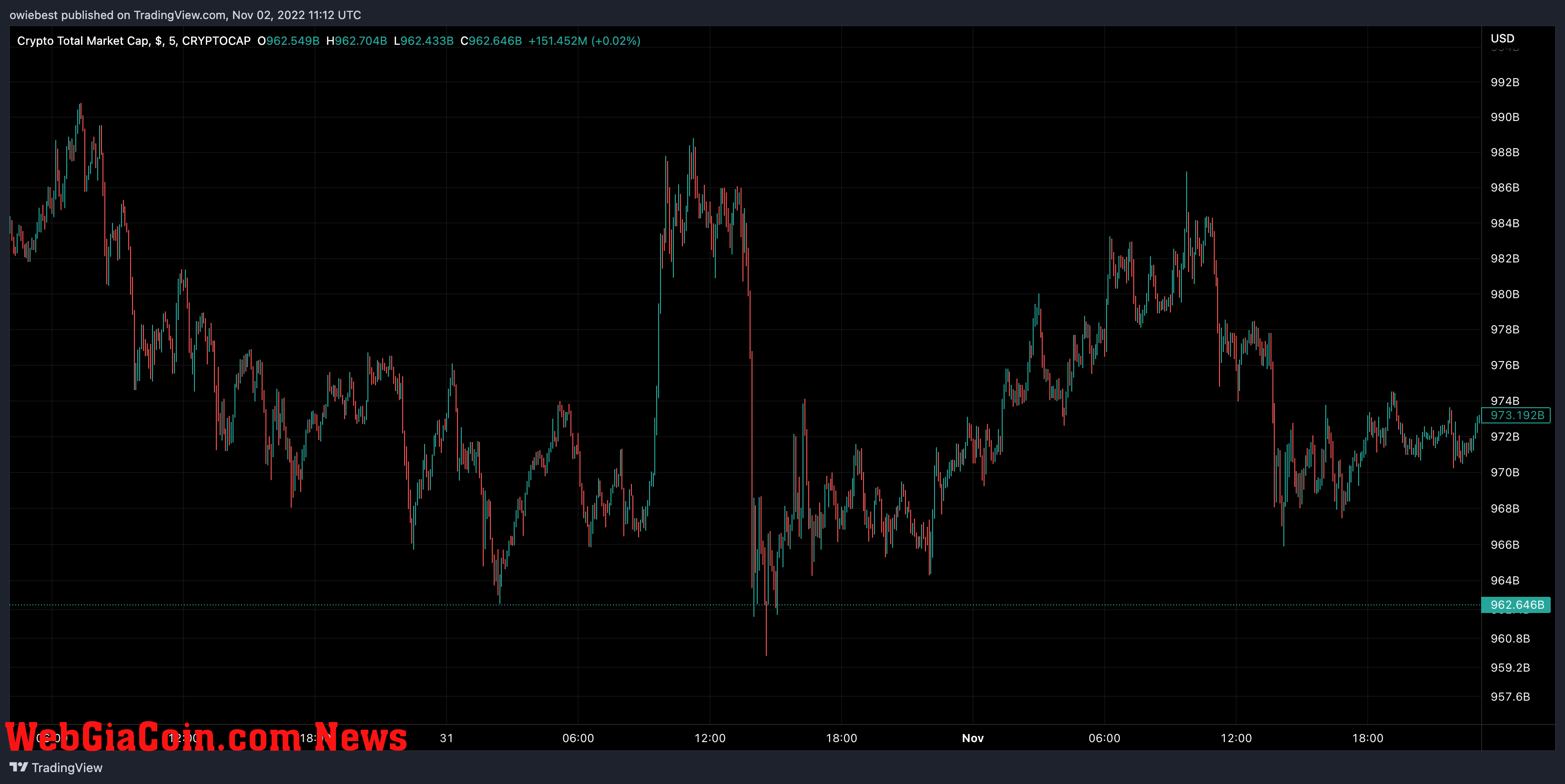Image resolution: width=1565 pixels, height=784 pixels.
Task: Click the 957.6B price axis label
Action: (x=1510, y=696)
